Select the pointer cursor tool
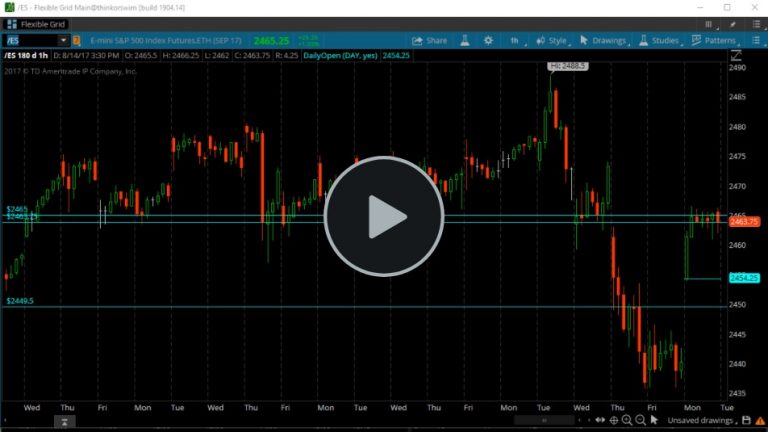The image size is (768, 432). (x=654, y=422)
